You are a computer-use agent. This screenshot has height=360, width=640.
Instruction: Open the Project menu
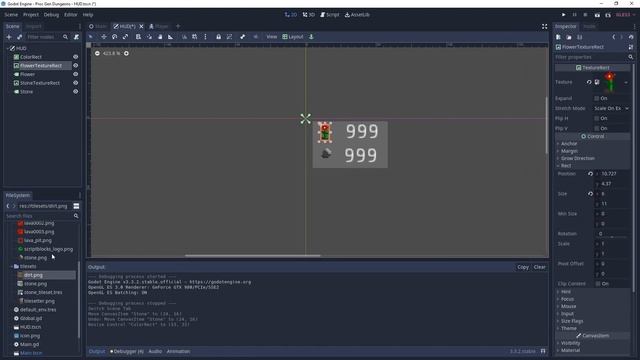point(31,15)
